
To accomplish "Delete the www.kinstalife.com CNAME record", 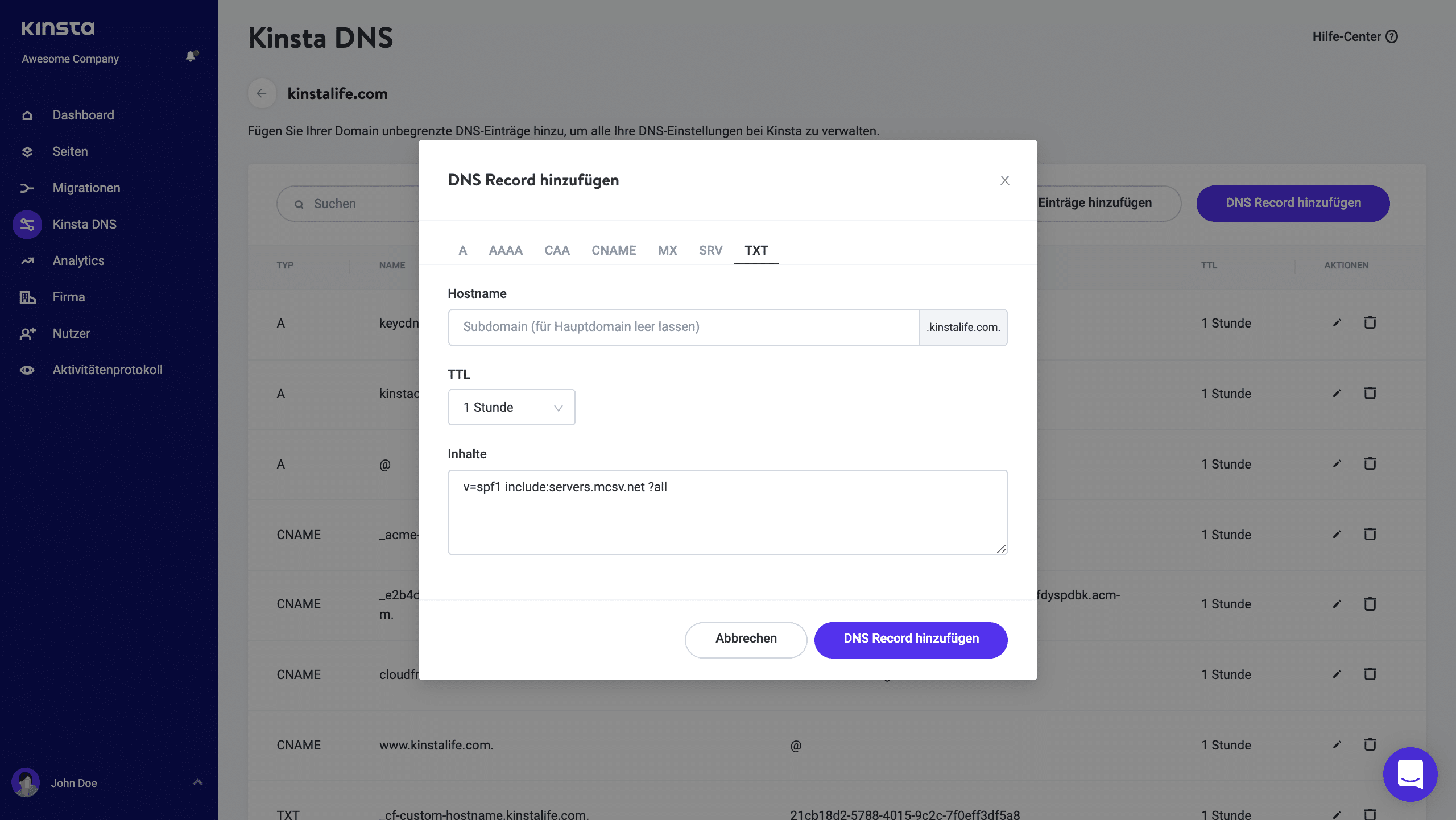I will 1370,744.
